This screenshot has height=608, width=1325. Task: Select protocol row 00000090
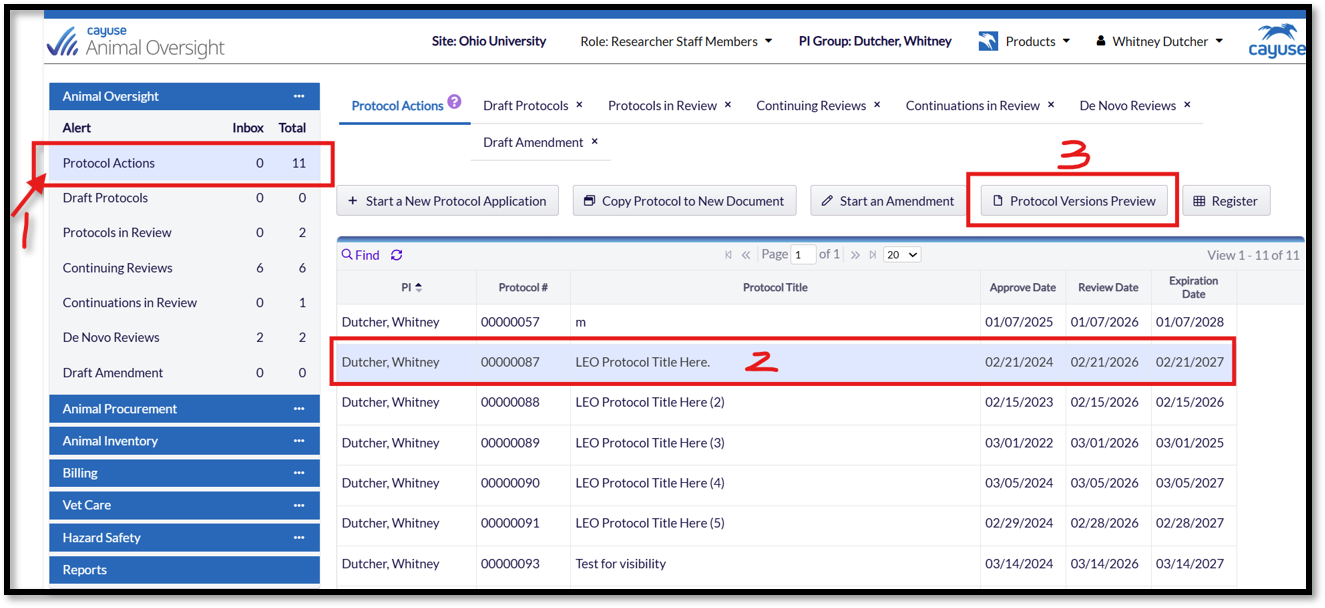[x=786, y=483]
